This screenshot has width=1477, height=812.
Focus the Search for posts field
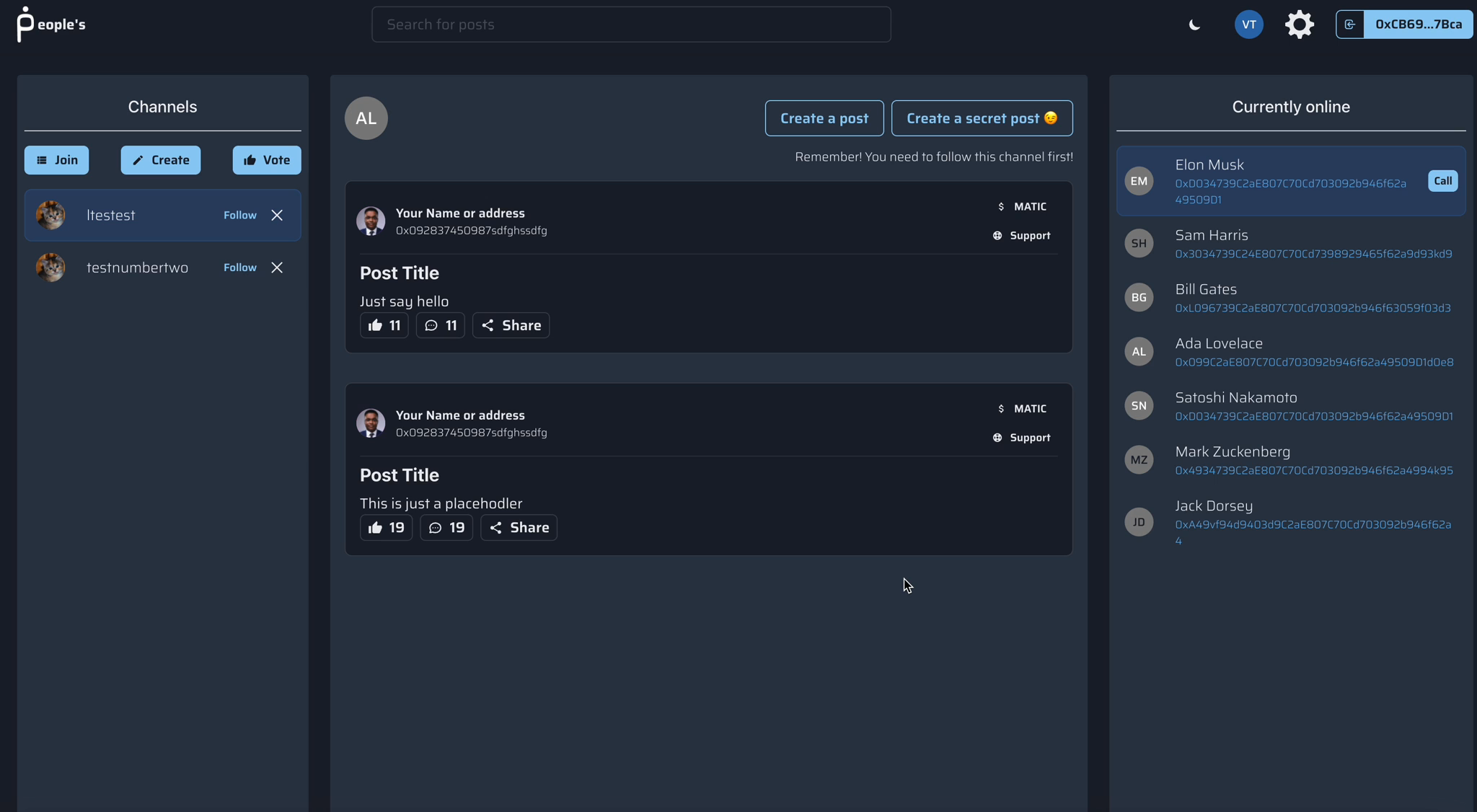(x=631, y=25)
